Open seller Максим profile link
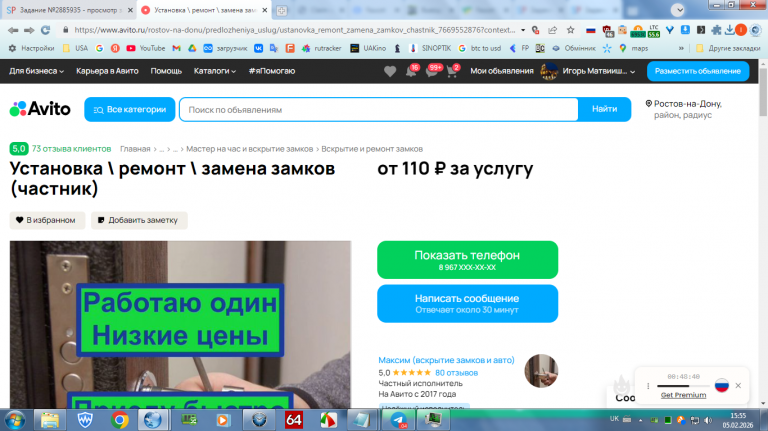The height and width of the screenshot is (431, 768). [x=446, y=360]
